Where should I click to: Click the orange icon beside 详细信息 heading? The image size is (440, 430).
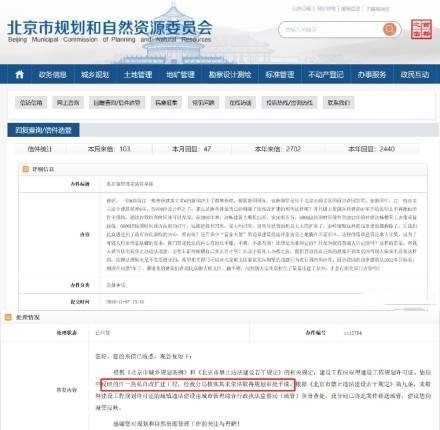25,169
